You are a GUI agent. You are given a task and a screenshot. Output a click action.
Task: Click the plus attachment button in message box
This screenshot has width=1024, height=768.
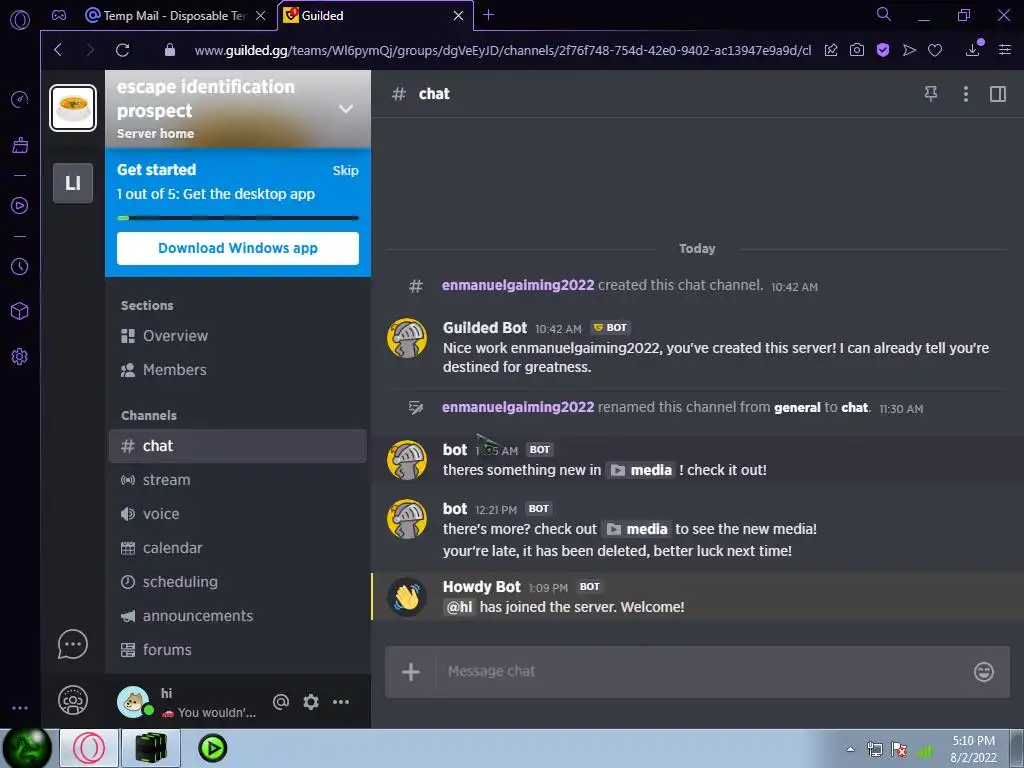point(411,671)
